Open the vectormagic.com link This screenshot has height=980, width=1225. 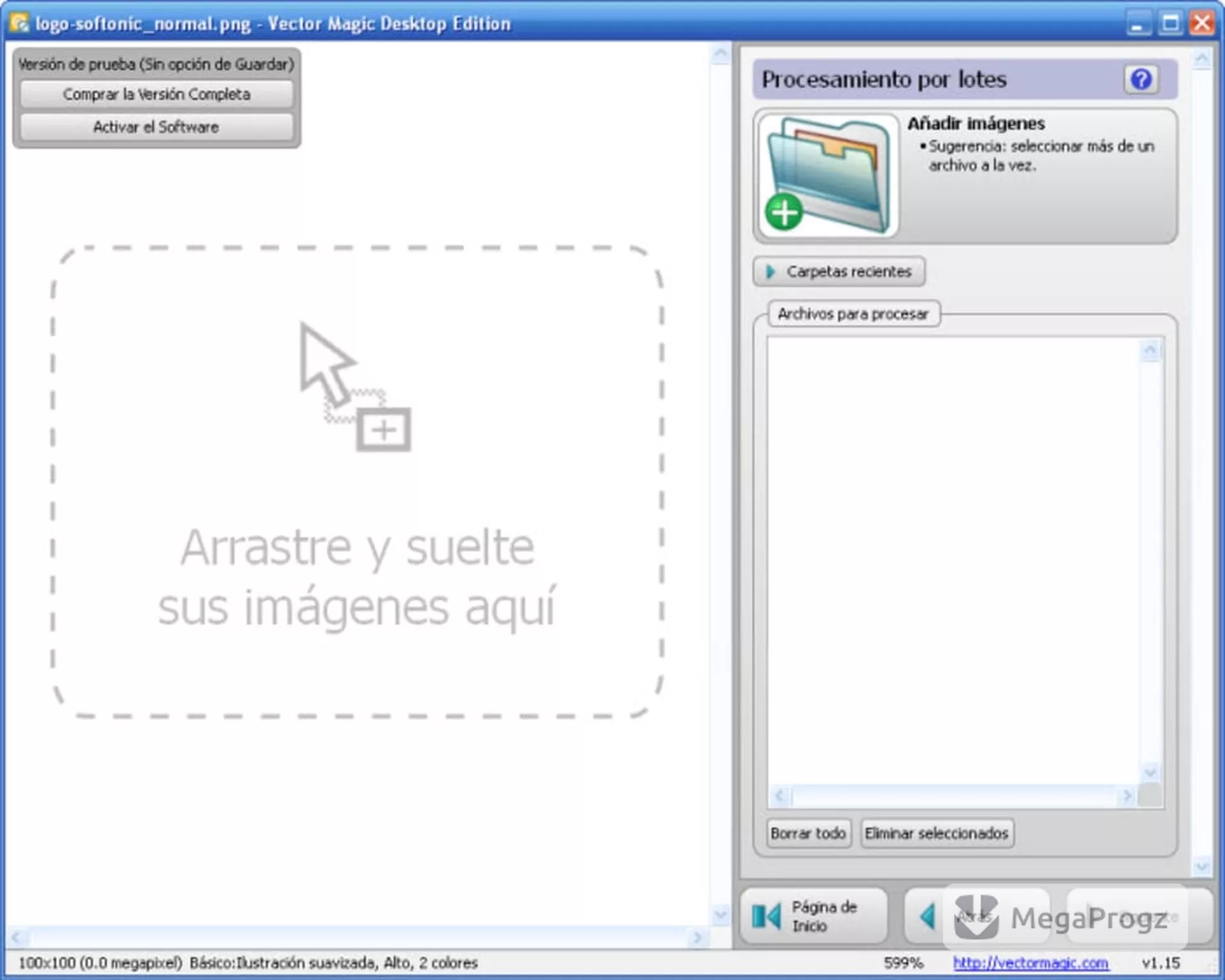coord(1030,962)
